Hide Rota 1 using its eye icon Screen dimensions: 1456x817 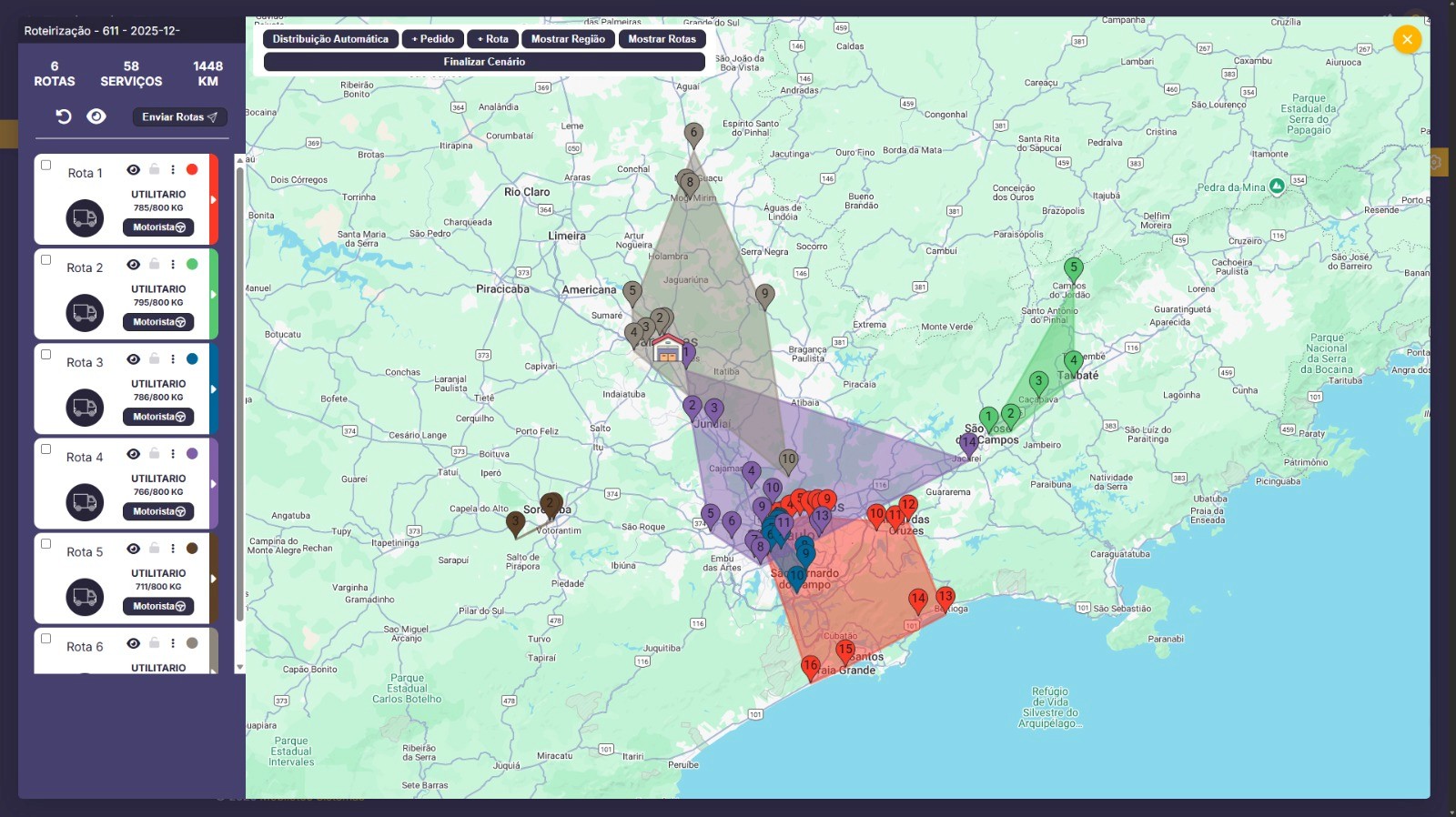[133, 170]
